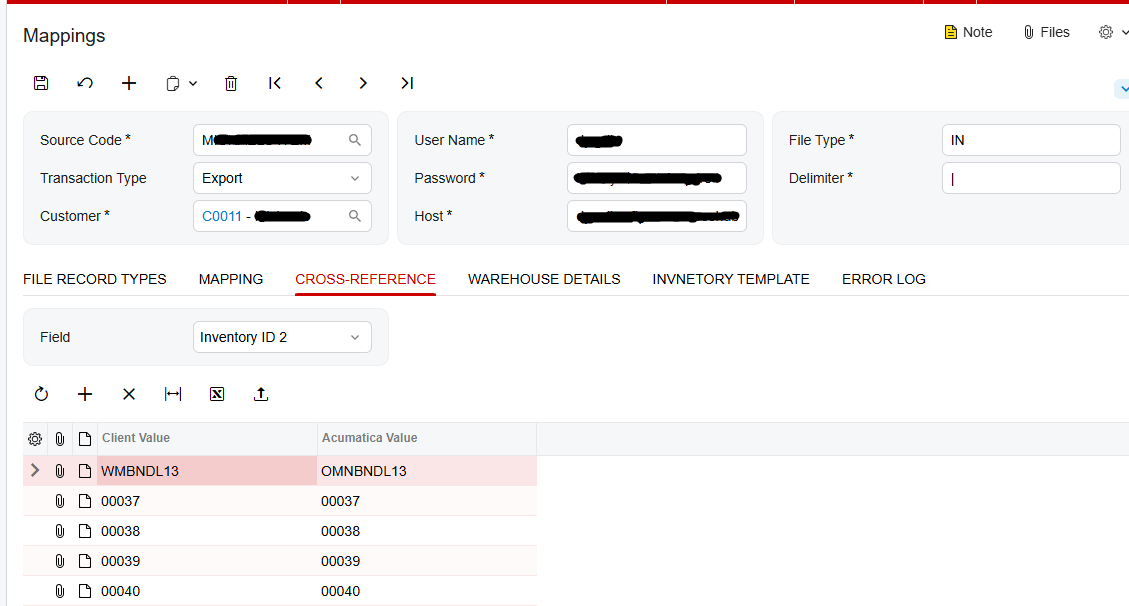Open attachments for 00037 row
The width and height of the screenshot is (1129, 606).
coord(60,502)
